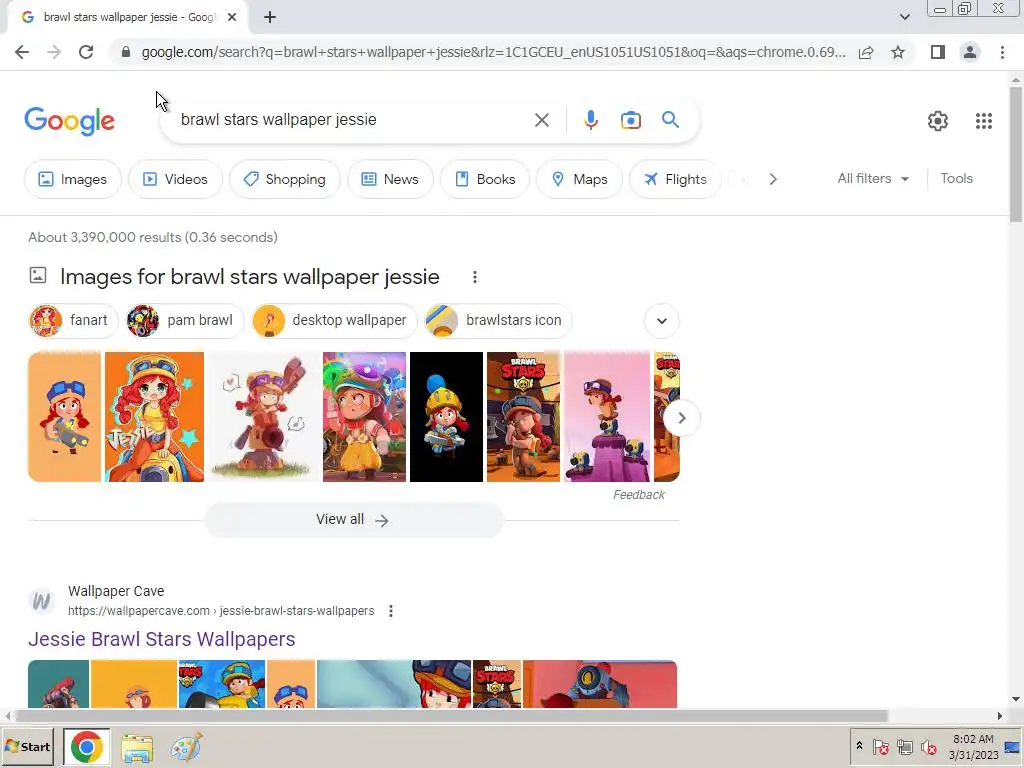Open the side panel icon
Screen dimensions: 1024x768
coord(938,52)
